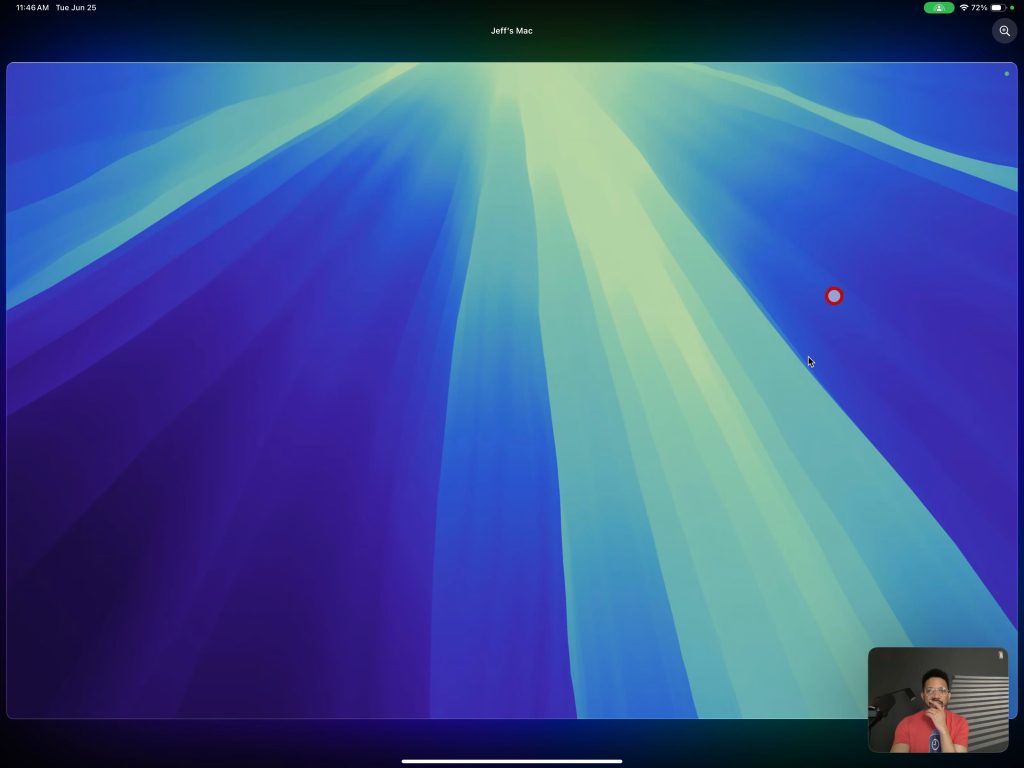Viewport: 1024px width, 768px height.
Task: Click the small green dot on remote Mac screen
Action: (1006, 73)
